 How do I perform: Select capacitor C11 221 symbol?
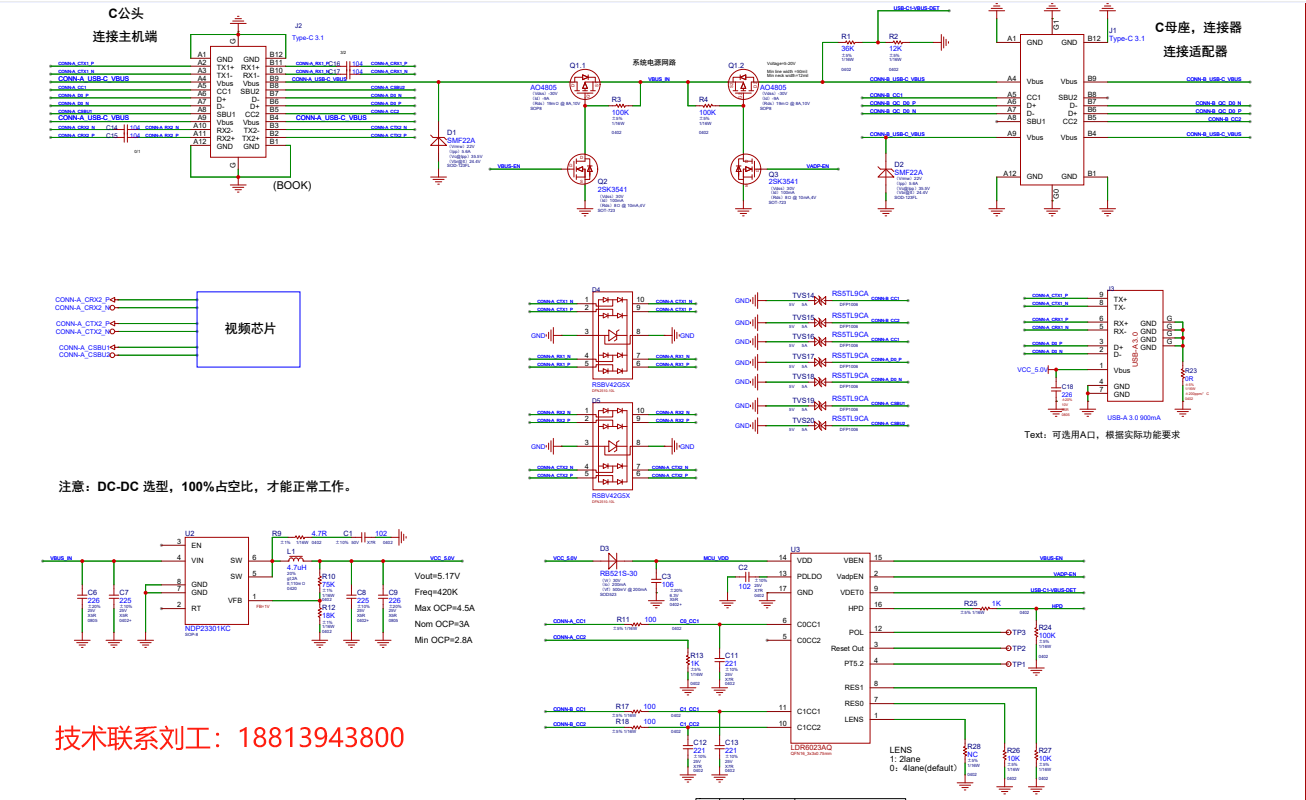720,660
